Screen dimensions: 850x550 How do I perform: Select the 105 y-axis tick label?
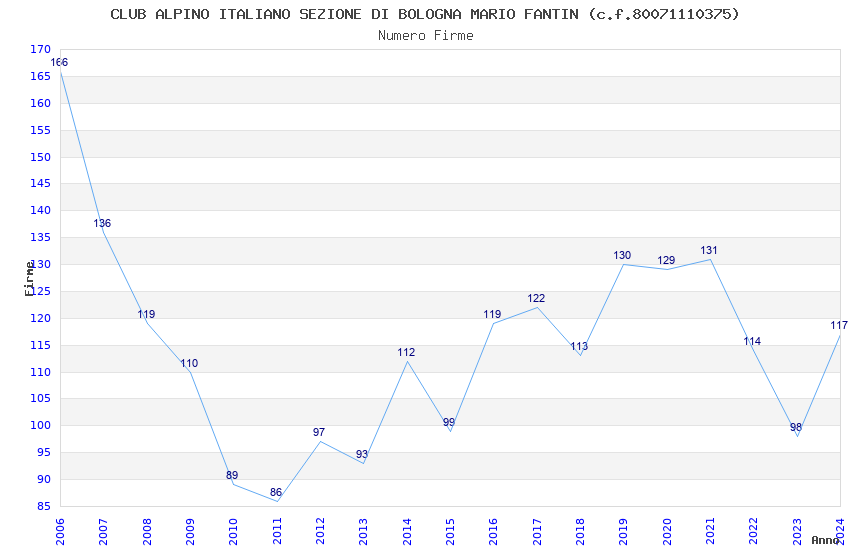41,398
